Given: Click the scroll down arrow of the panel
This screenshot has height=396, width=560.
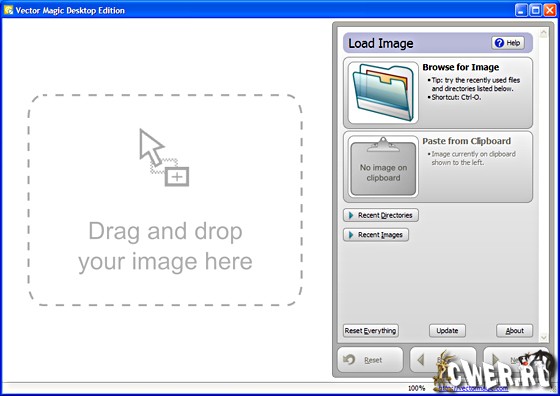Looking at the screenshot, I should [543, 337].
